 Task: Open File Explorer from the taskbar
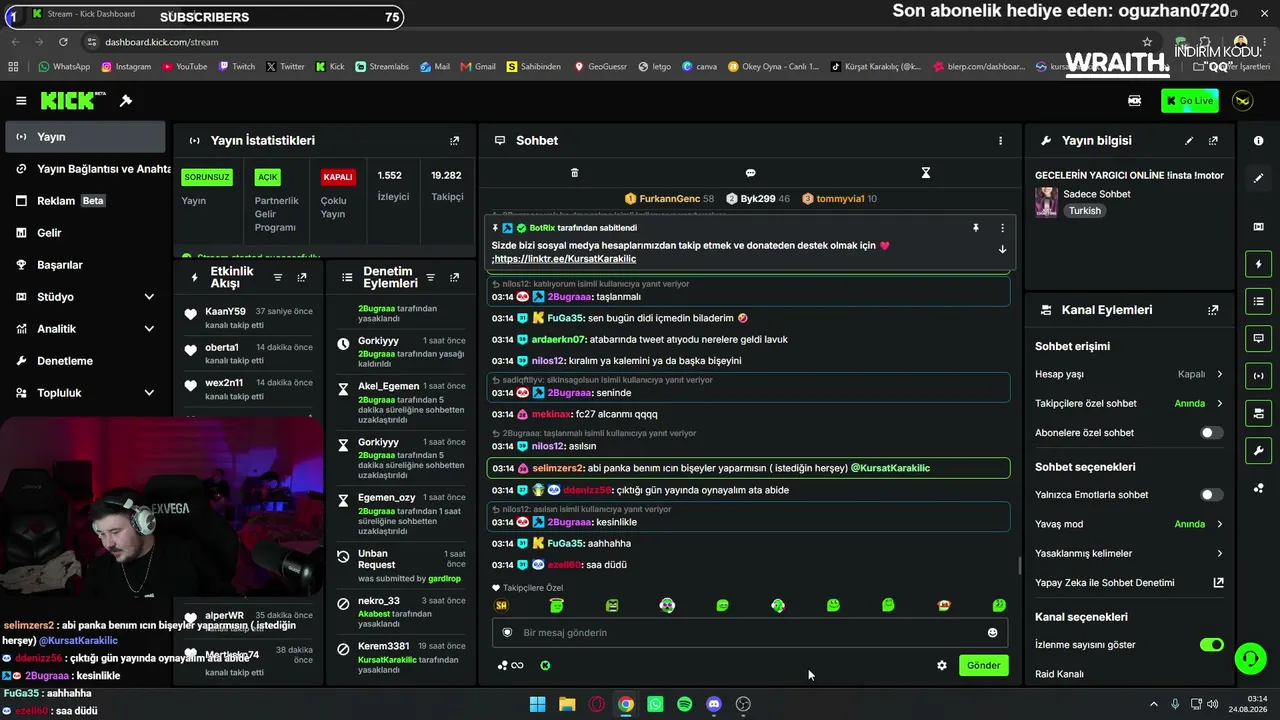[567, 704]
